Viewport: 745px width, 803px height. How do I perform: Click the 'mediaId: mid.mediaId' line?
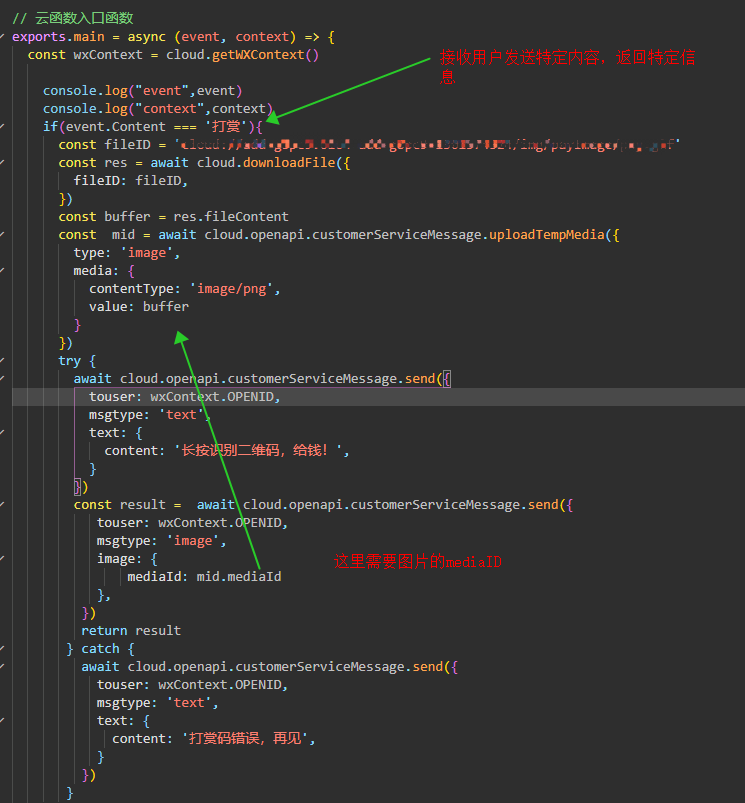(x=204, y=577)
